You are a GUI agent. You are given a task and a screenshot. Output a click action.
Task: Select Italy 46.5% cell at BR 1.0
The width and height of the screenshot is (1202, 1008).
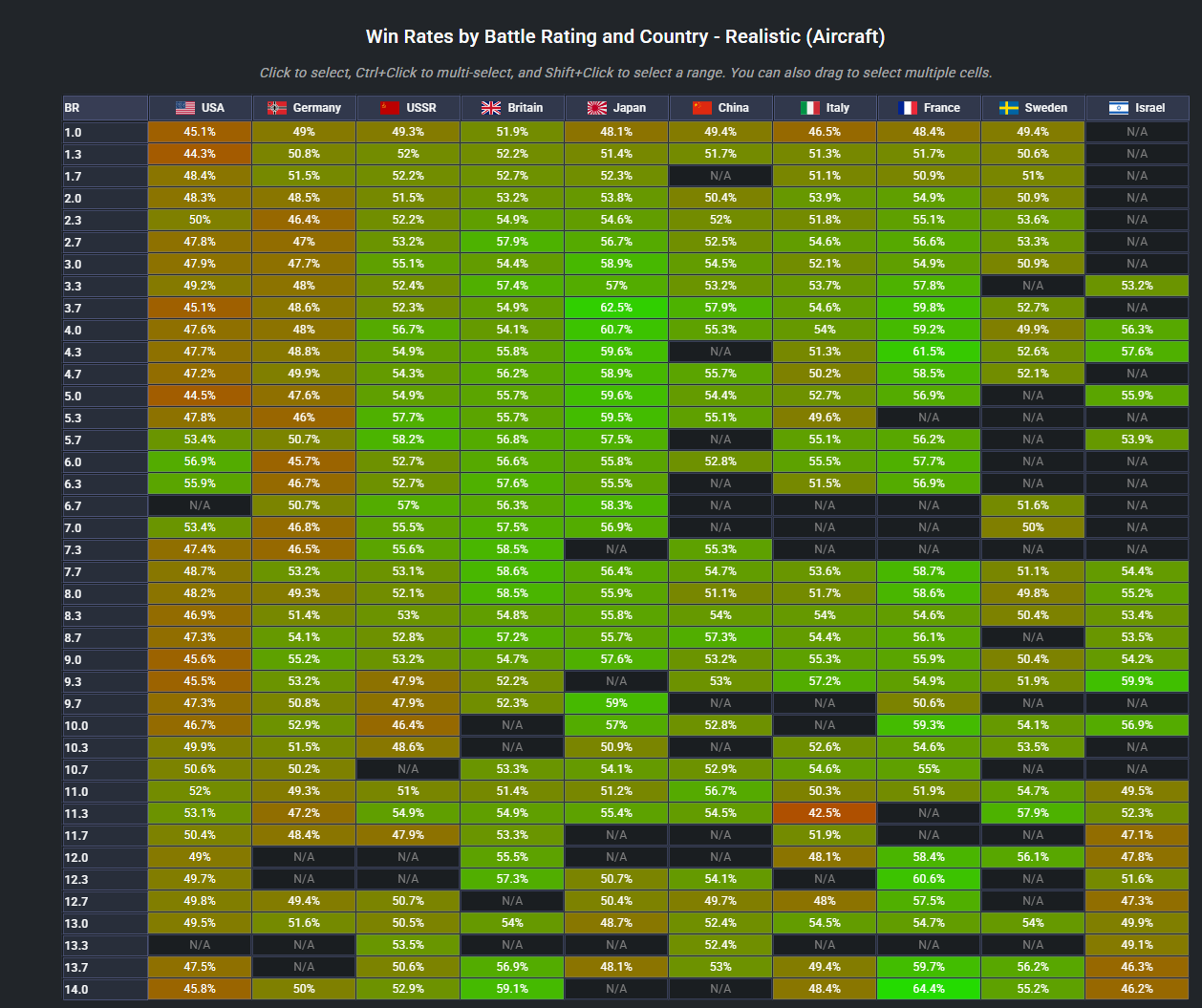tap(825, 132)
